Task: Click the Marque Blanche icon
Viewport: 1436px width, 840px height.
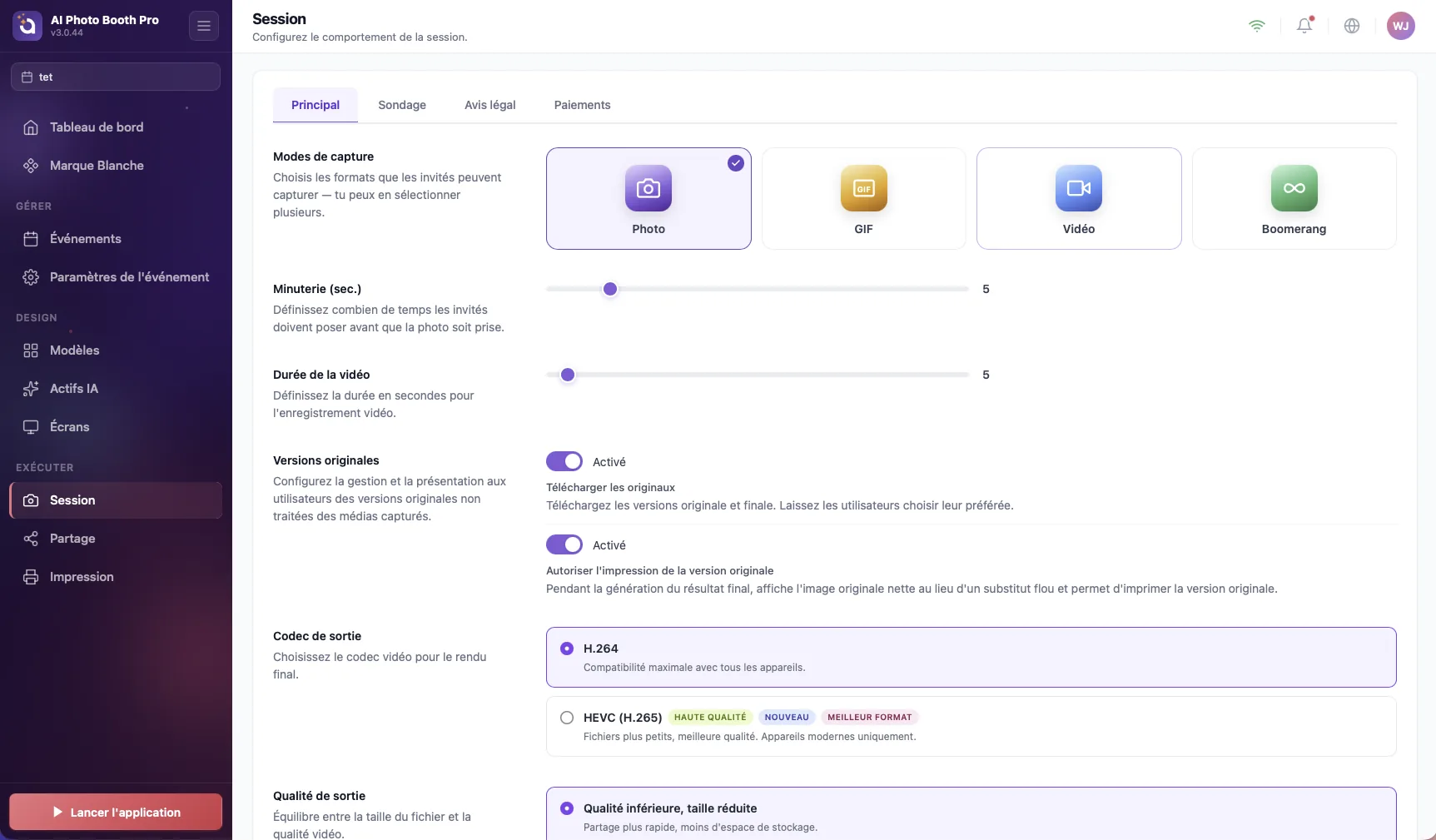Action: [x=31, y=166]
